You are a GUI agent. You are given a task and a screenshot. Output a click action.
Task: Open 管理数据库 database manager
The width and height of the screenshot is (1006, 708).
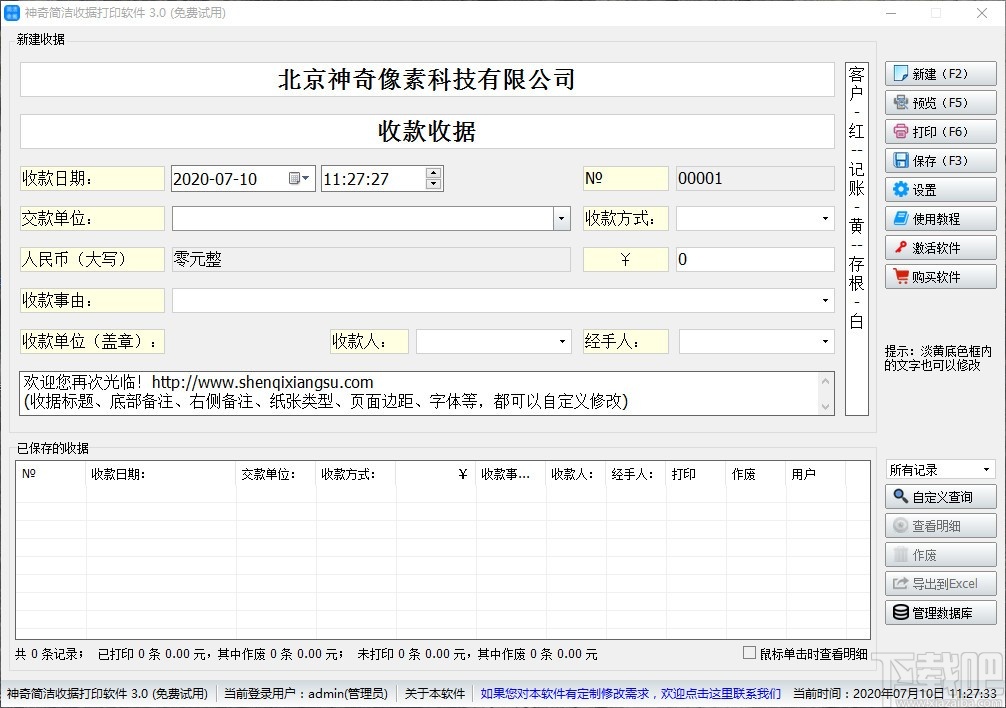939,612
